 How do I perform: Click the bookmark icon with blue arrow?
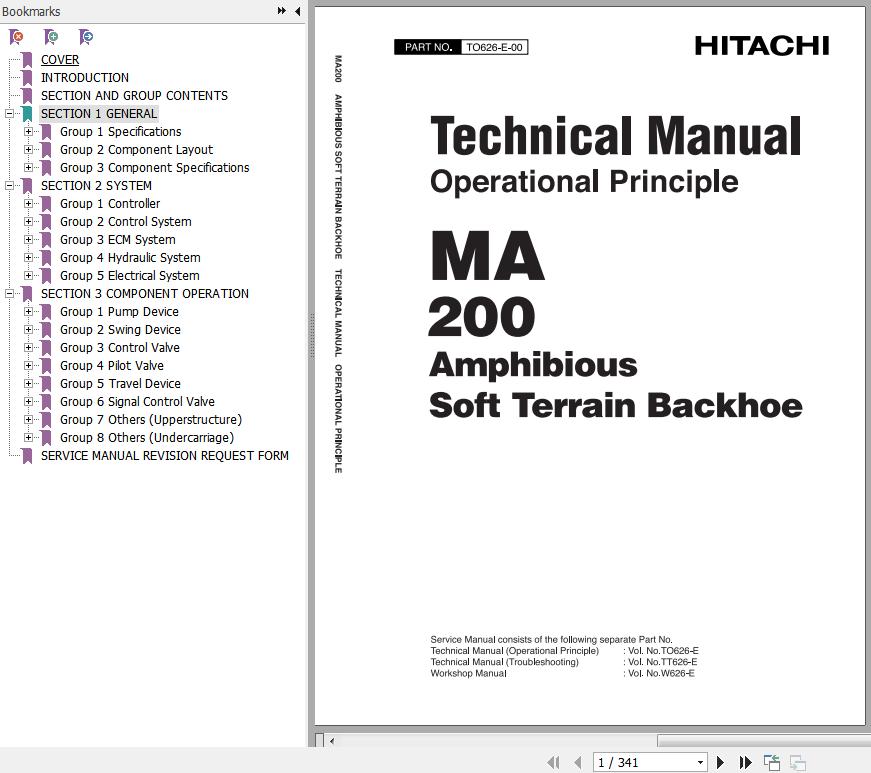[x=86, y=37]
